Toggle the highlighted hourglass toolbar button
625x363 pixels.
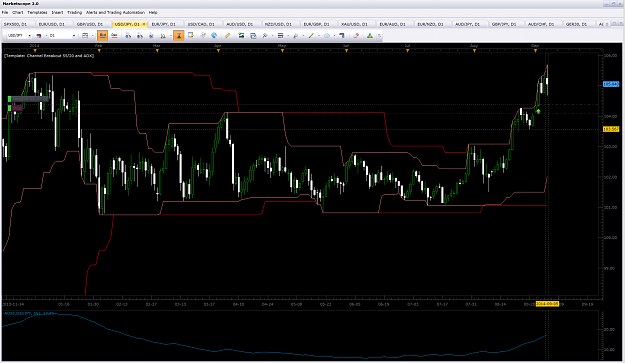pyautogui.click(x=179, y=35)
